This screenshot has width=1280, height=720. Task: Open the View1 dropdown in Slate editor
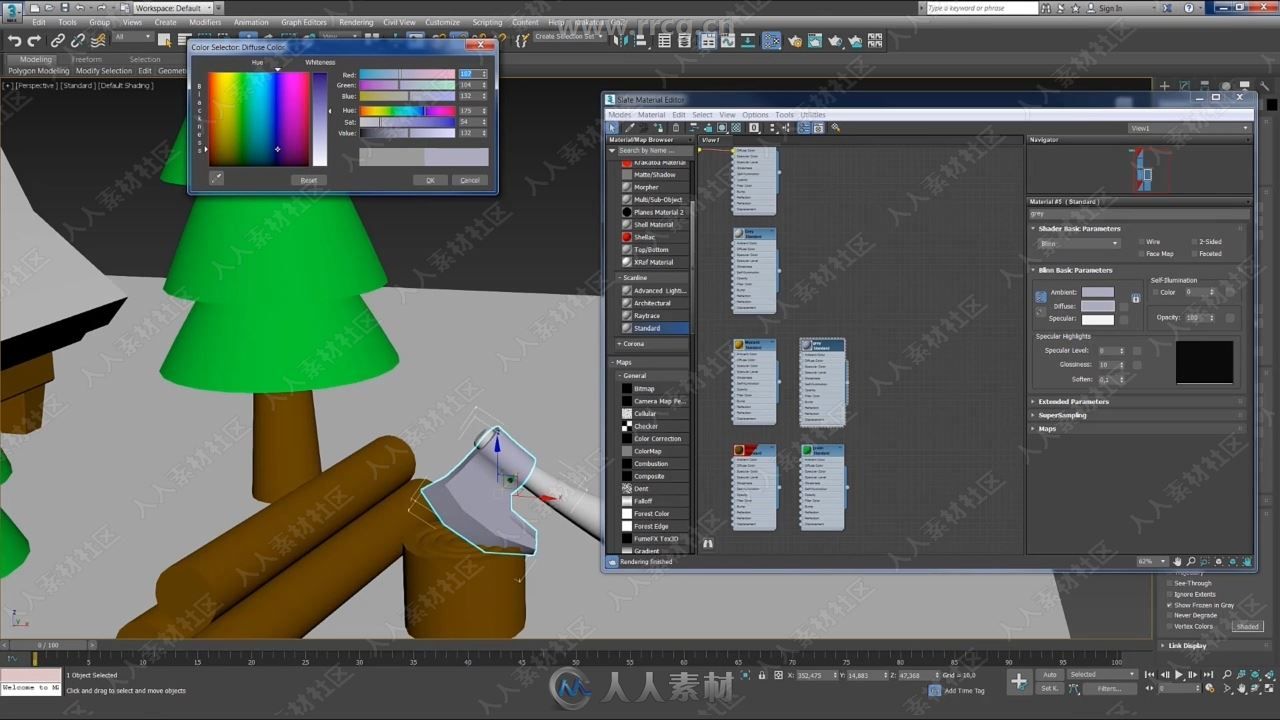tap(1189, 128)
